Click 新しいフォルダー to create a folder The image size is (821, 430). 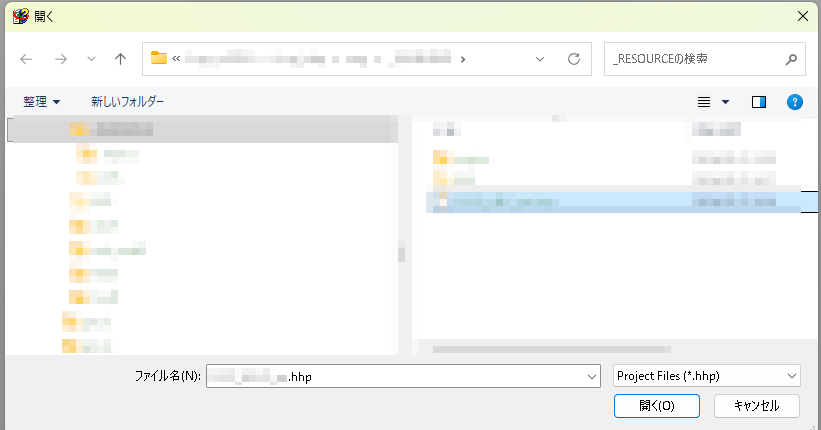point(127,102)
